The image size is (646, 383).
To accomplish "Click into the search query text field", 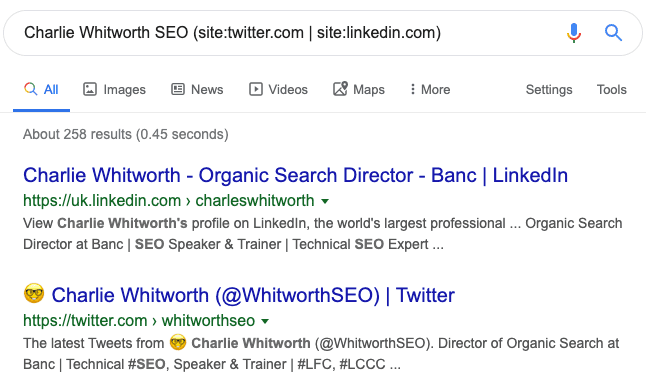I will click(x=288, y=33).
